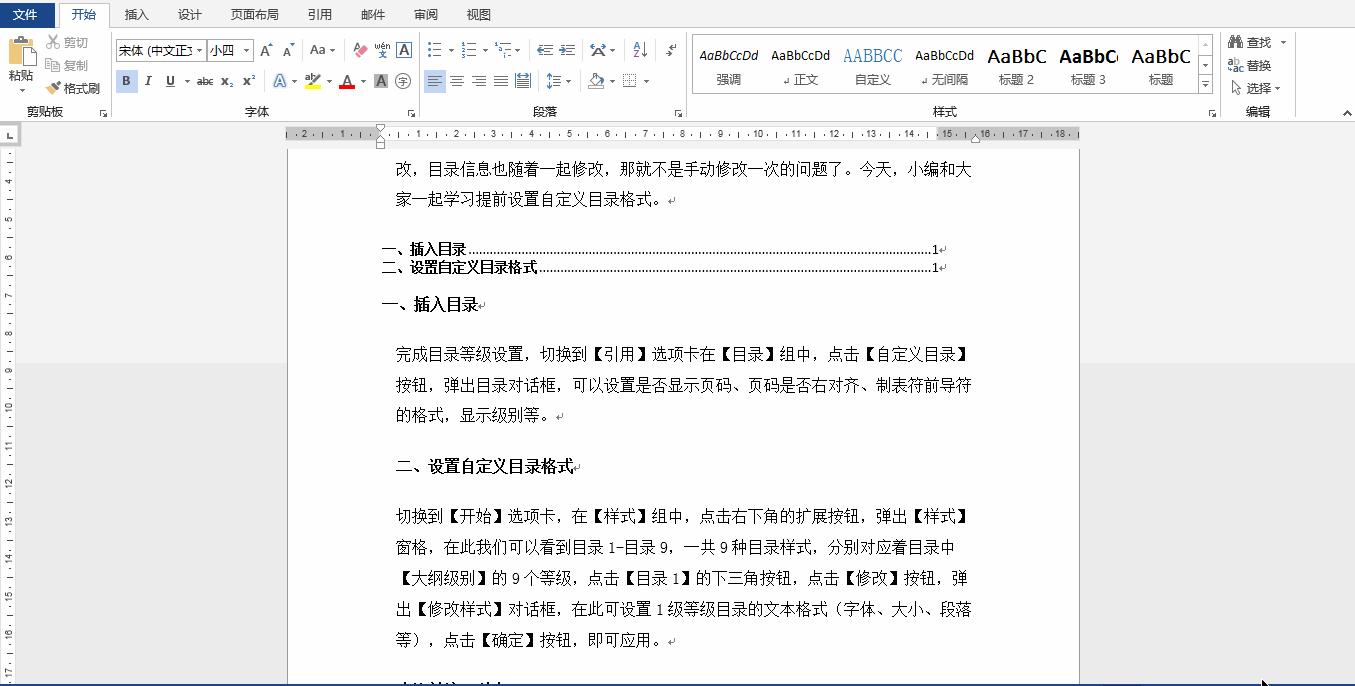The height and width of the screenshot is (686, 1355).
Task: Sort text with the A-Z sort icon
Action: (641, 50)
